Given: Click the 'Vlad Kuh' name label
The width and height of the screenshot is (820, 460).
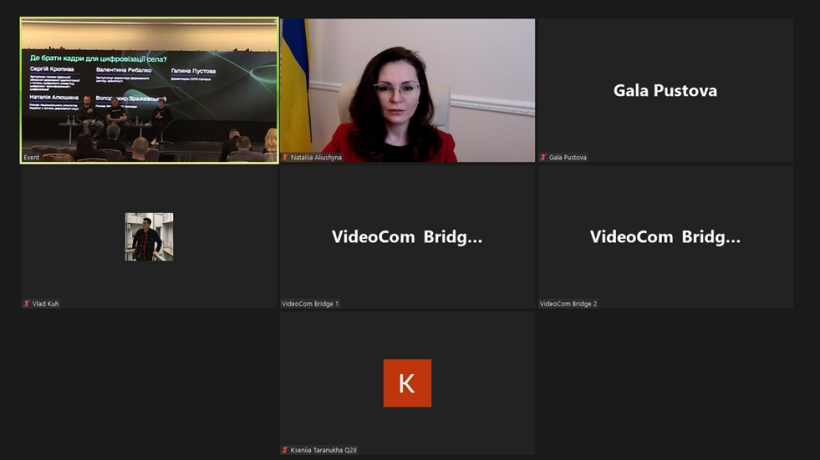Looking at the screenshot, I should [45, 304].
